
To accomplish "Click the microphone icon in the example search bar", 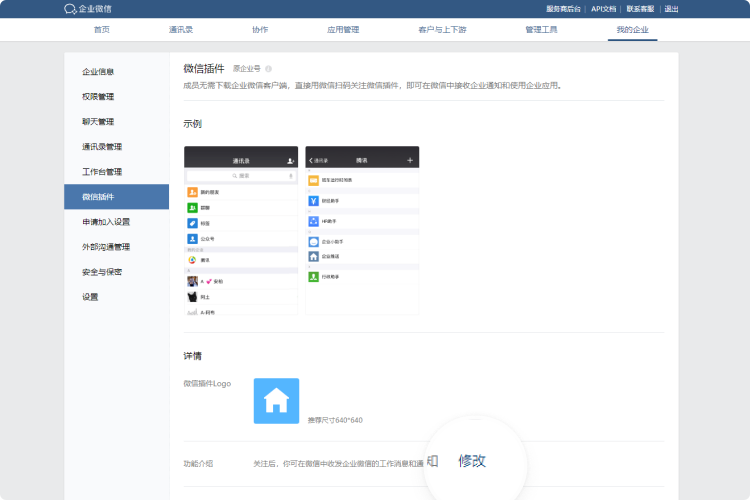I will 291,176.
